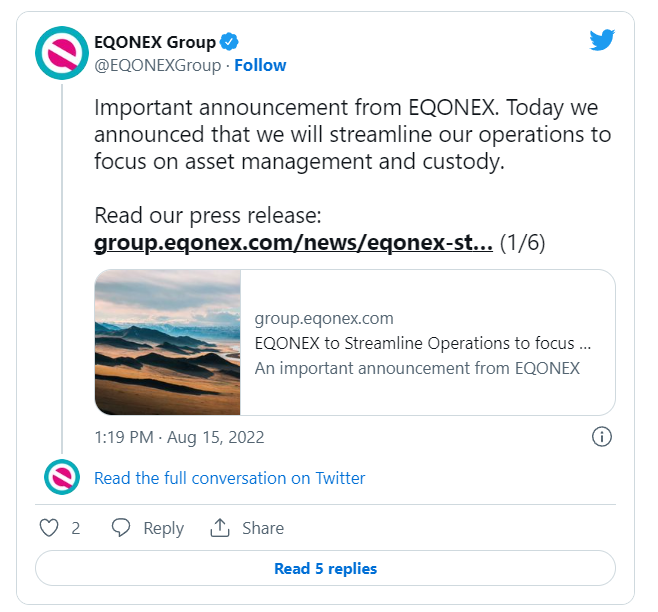Image resolution: width=658 pixels, height=612 pixels.
Task: Follow the EQONEX Group account
Action: [x=260, y=65]
